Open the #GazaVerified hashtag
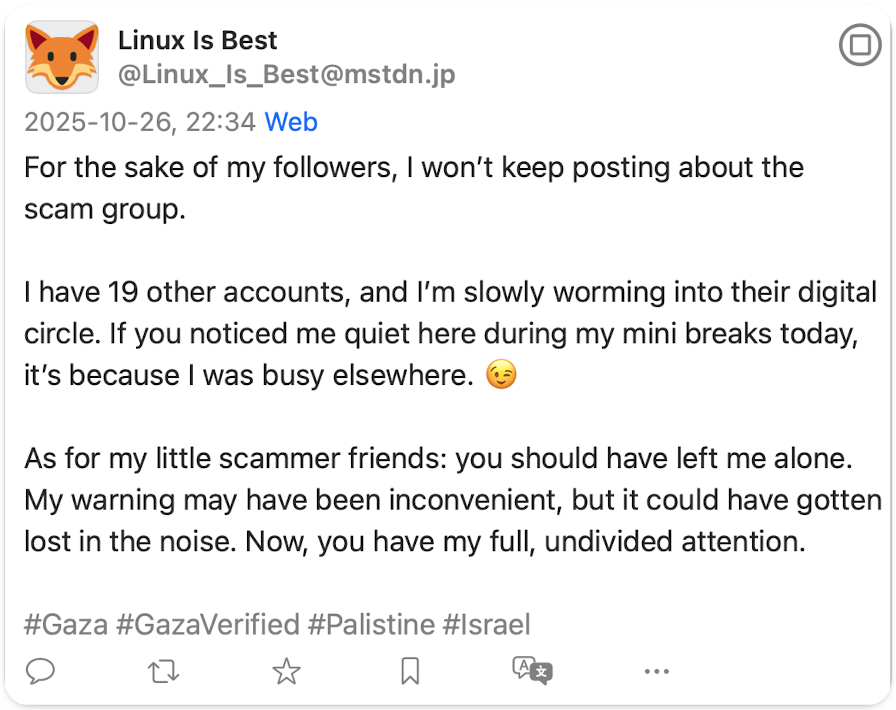 207,624
